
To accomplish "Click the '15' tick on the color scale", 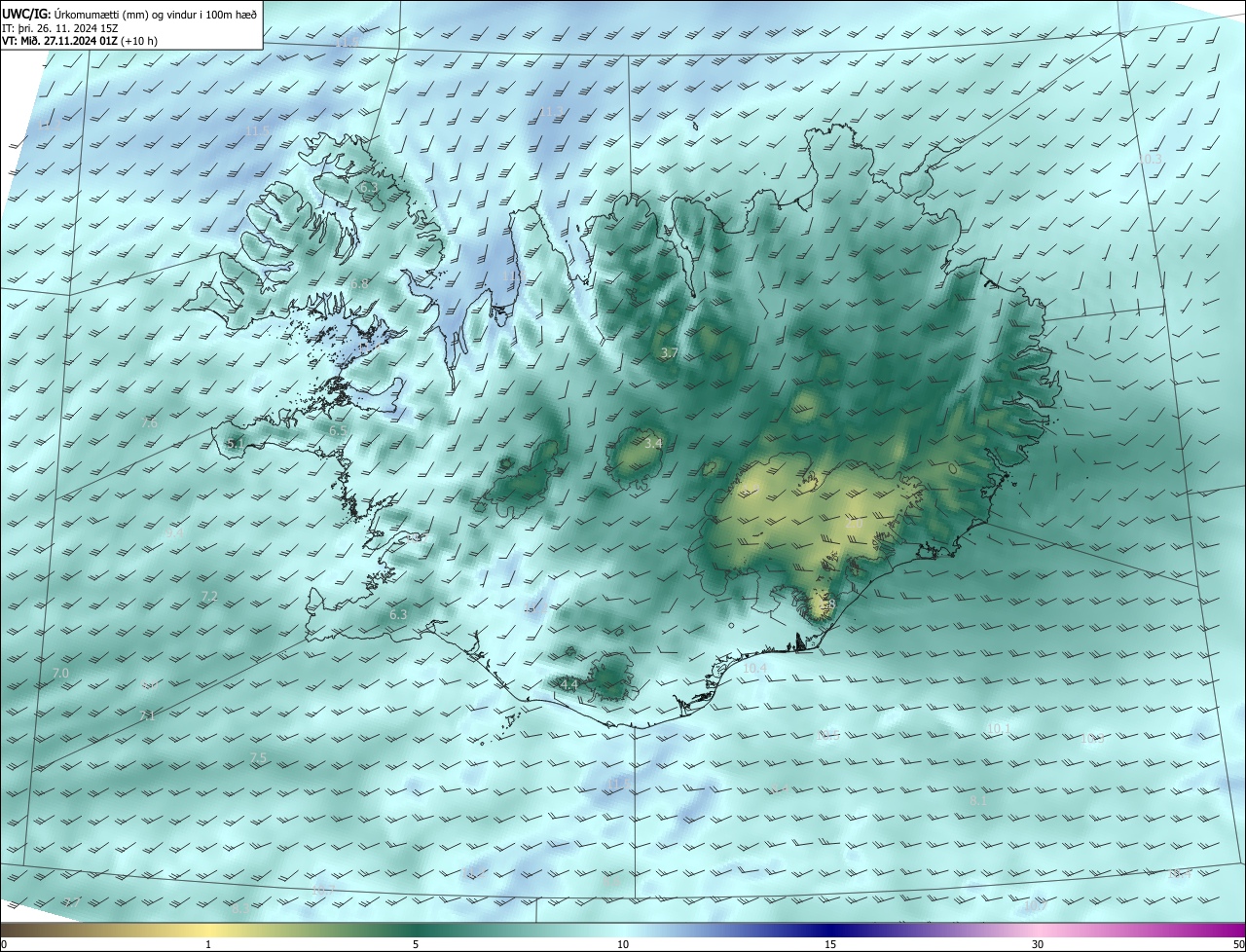I will (x=830, y=945).
